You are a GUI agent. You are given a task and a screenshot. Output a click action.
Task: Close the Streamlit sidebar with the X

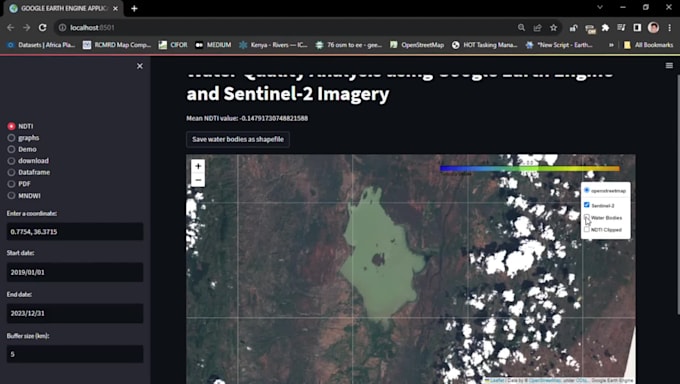[140, 66]
